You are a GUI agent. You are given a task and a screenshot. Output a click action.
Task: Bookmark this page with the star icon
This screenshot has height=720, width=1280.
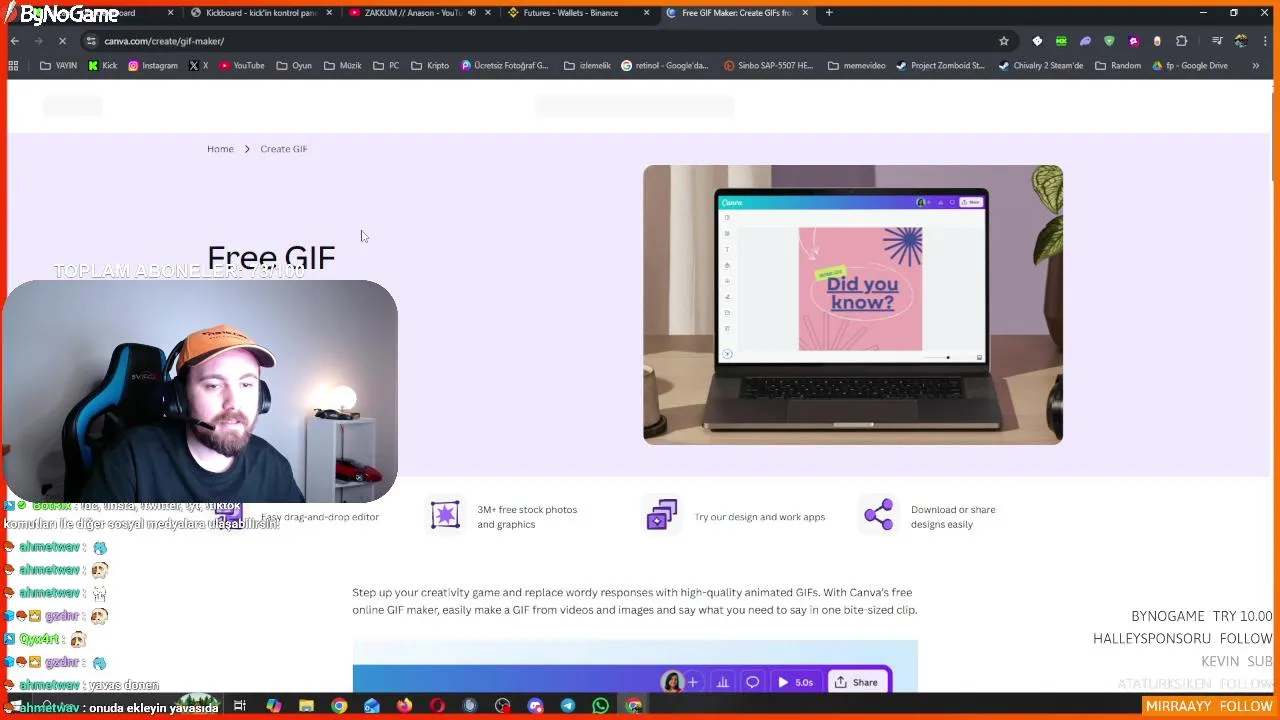tap(1003, 41)
